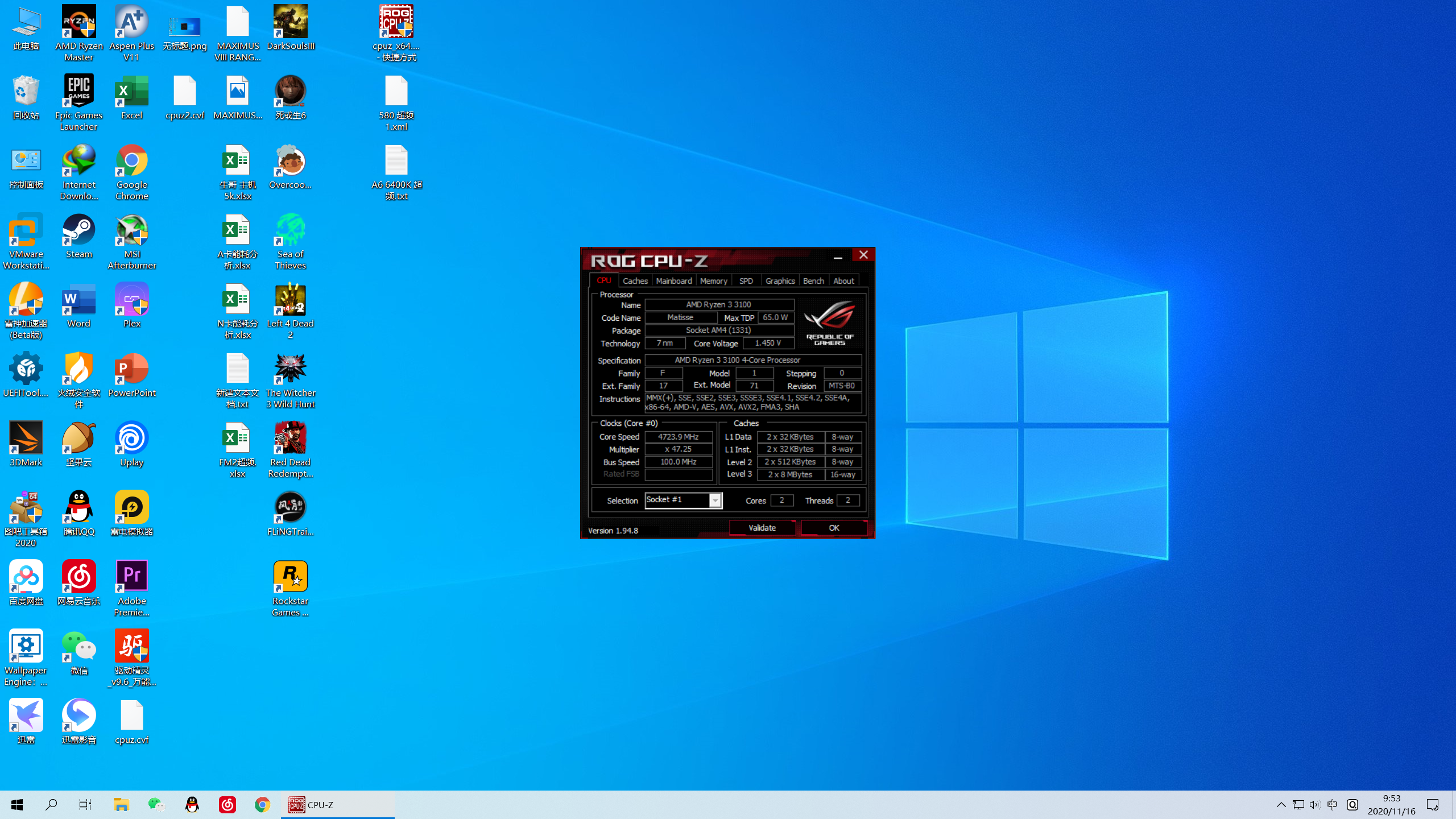This screenshot has height=819, width=1456.
Task: Close the ROG CPU-Z window
Action: pos(863,255)
